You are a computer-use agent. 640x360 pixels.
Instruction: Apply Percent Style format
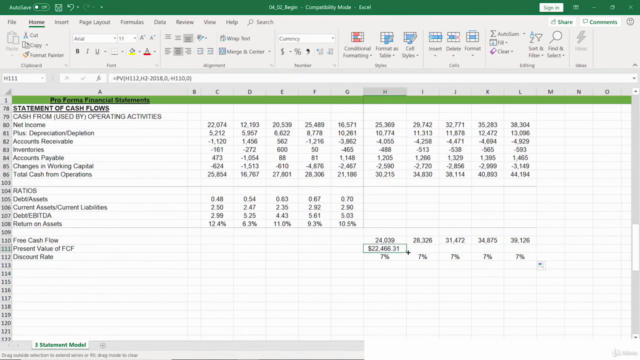[298, 51]
